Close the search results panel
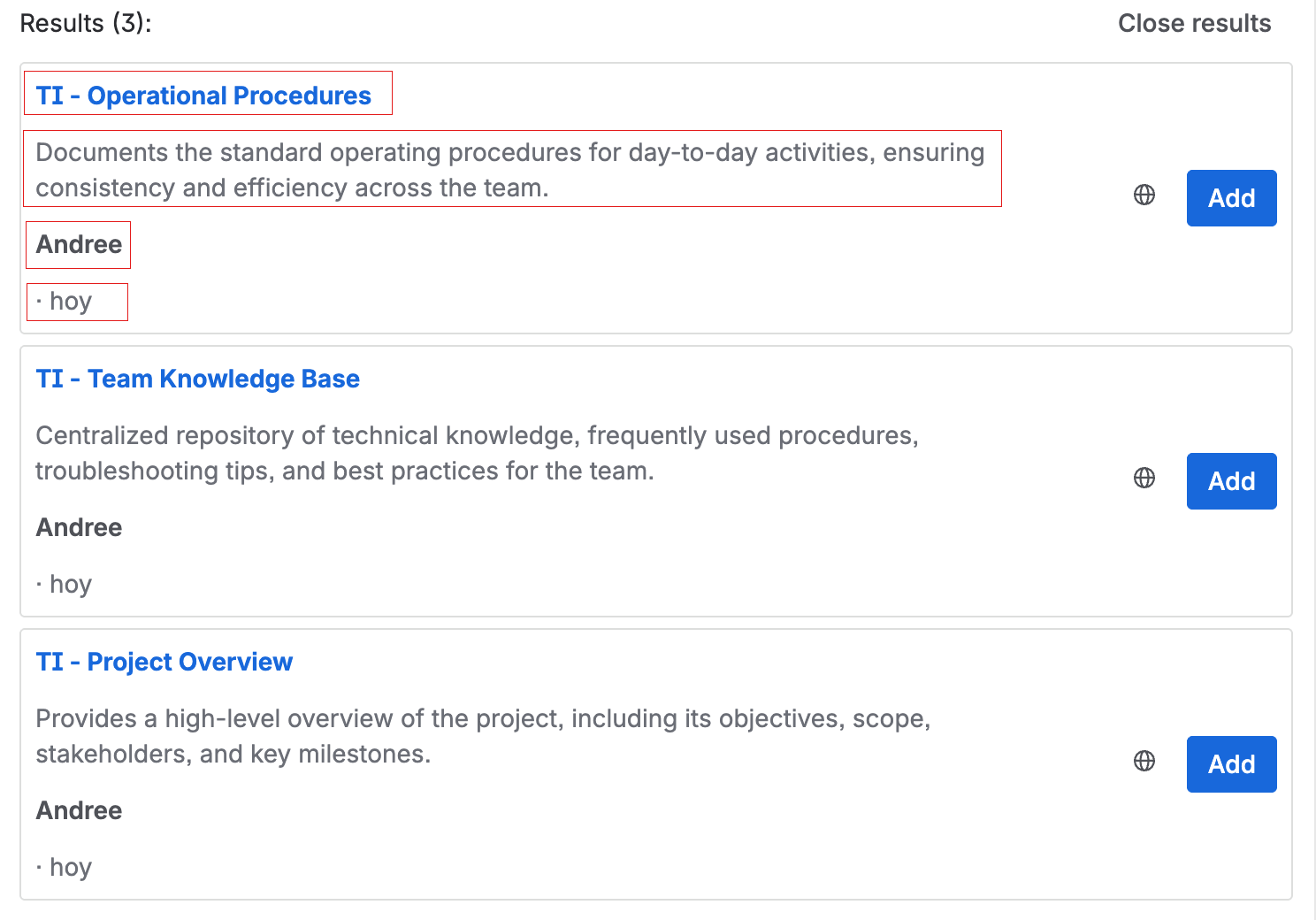 click(x=1194, y=23)
